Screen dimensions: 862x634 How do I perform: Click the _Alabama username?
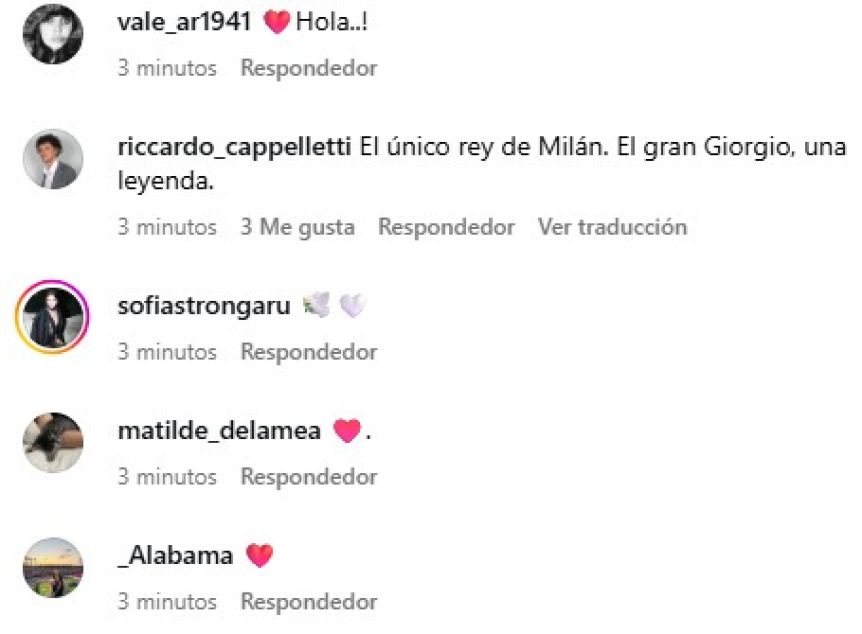point(175,555)
